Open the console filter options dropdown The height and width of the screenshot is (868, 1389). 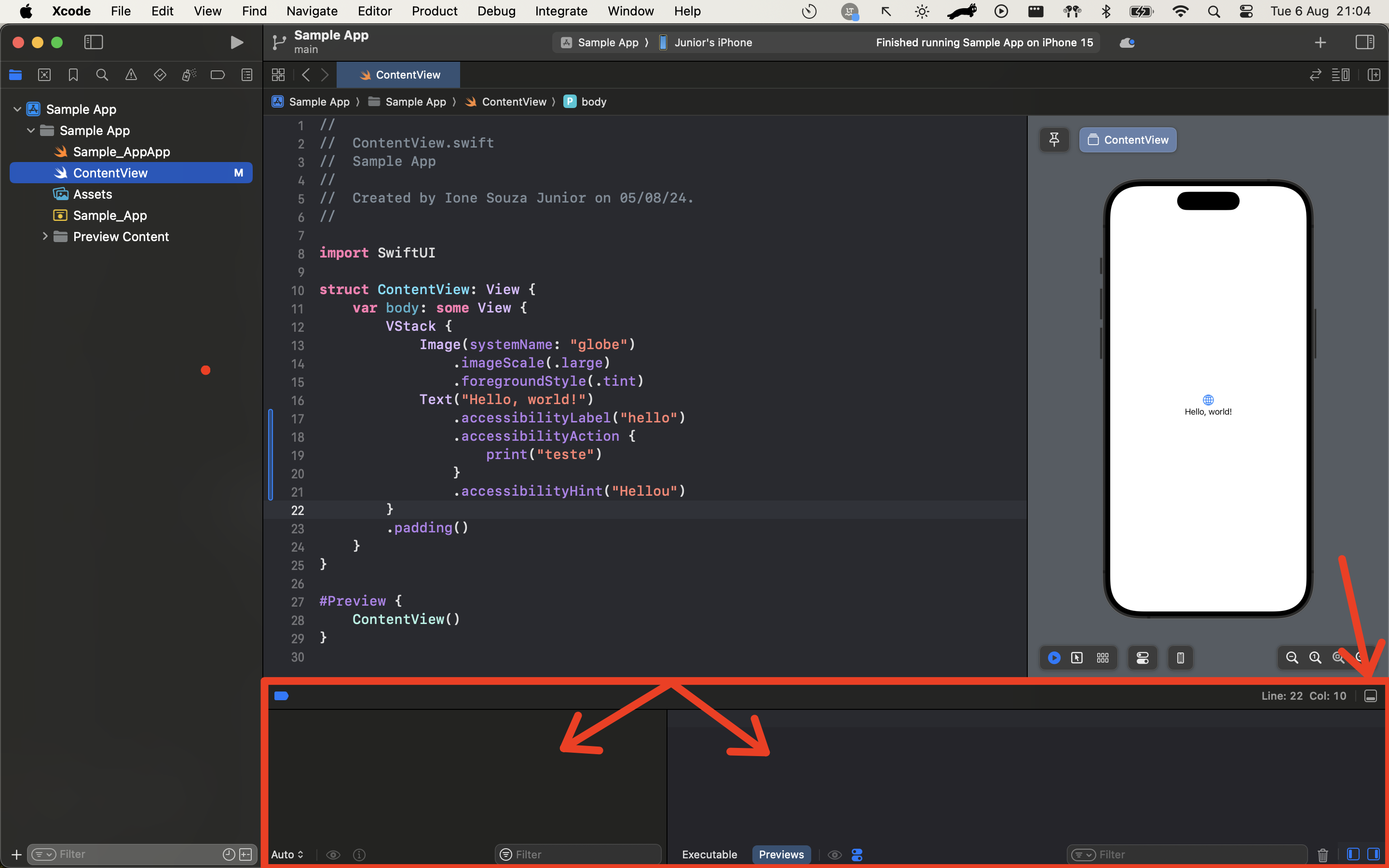tap(1084, 855)
